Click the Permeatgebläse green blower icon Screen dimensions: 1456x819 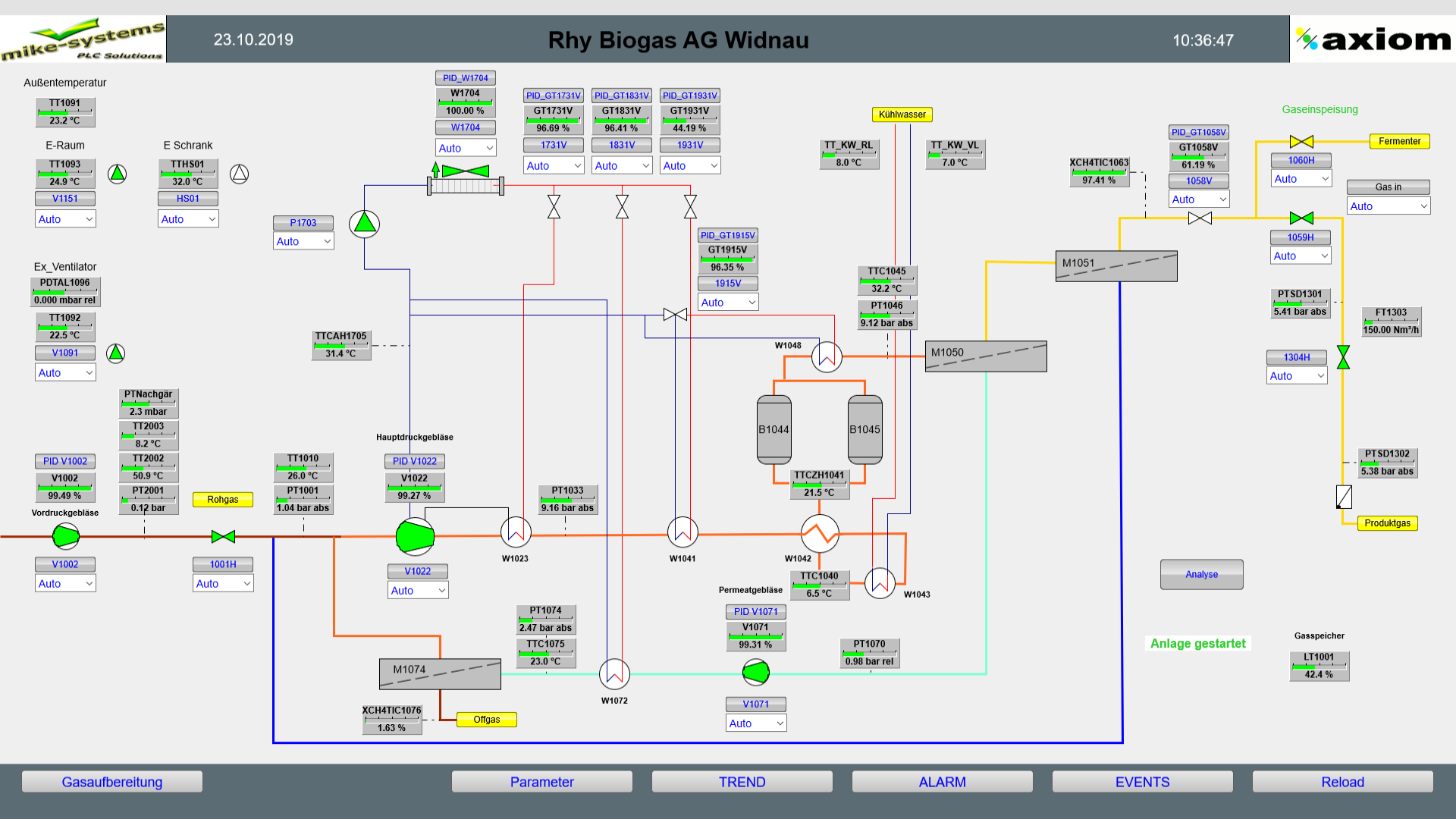point(755,671)
